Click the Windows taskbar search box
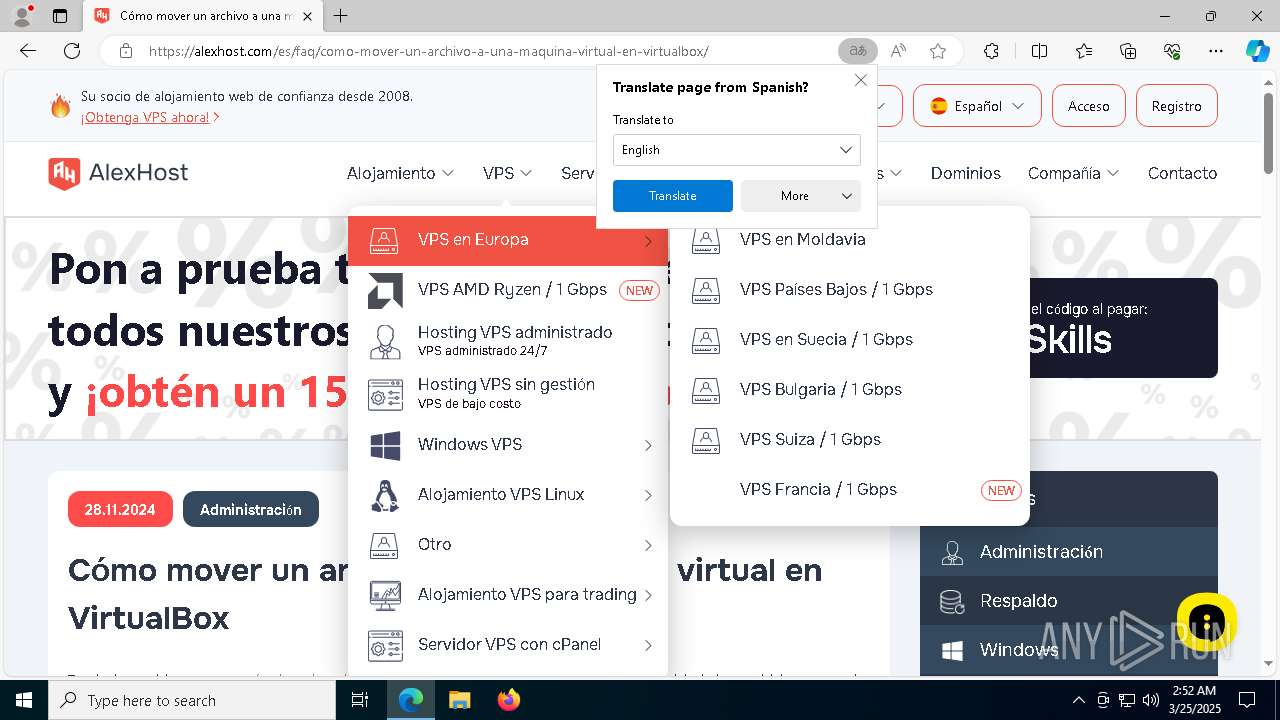This screenshot has height=720, width=1280. pyautogui.click(x=192, y=700)
